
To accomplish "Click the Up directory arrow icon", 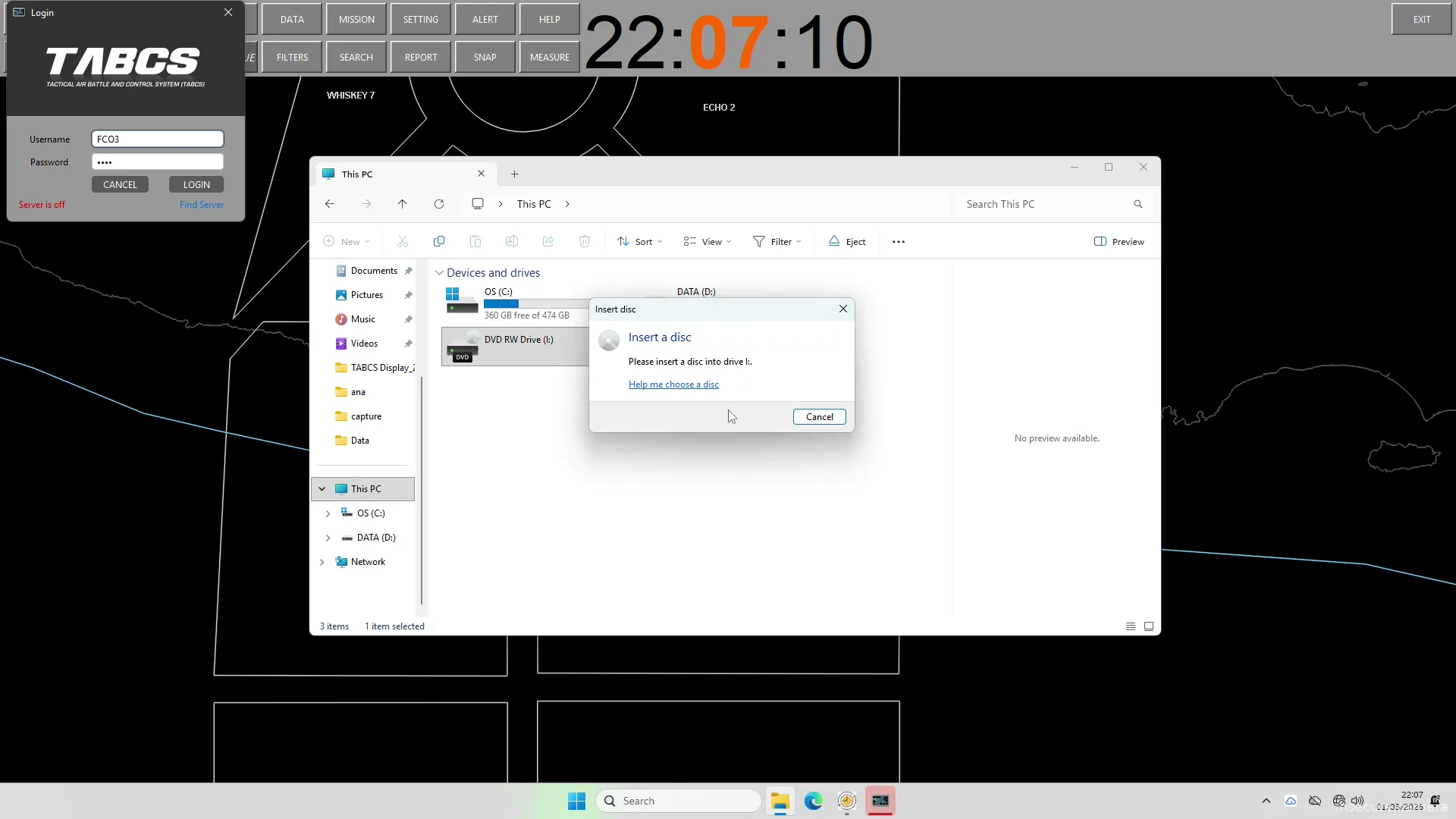I will 402,204.
